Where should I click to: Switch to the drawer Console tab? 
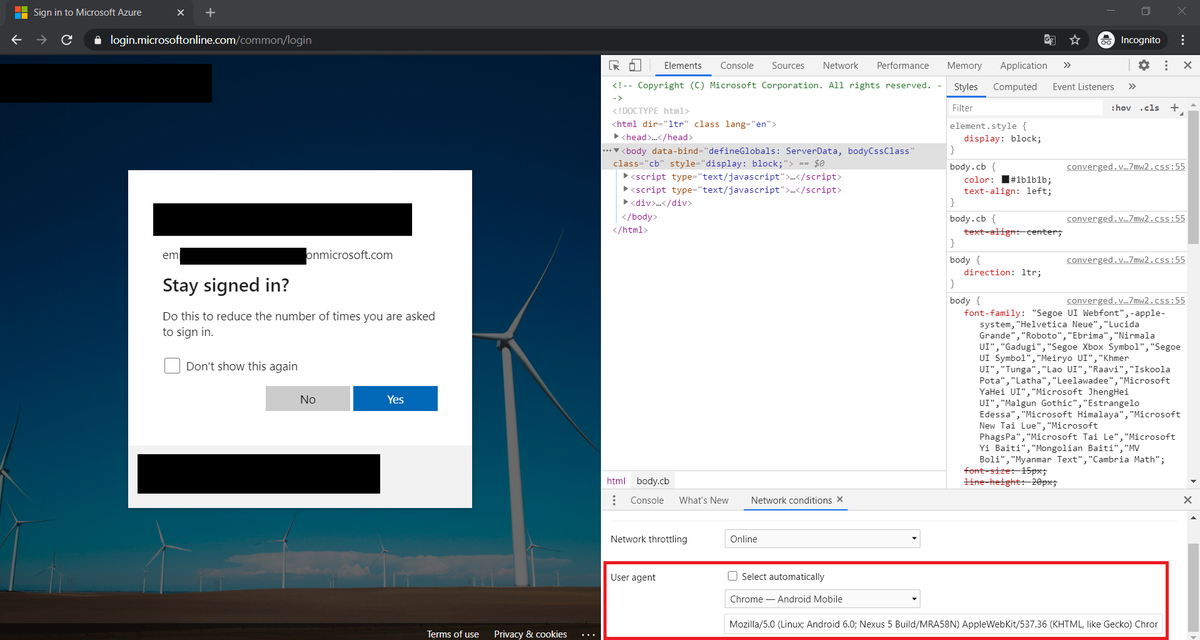click(647, 500)
